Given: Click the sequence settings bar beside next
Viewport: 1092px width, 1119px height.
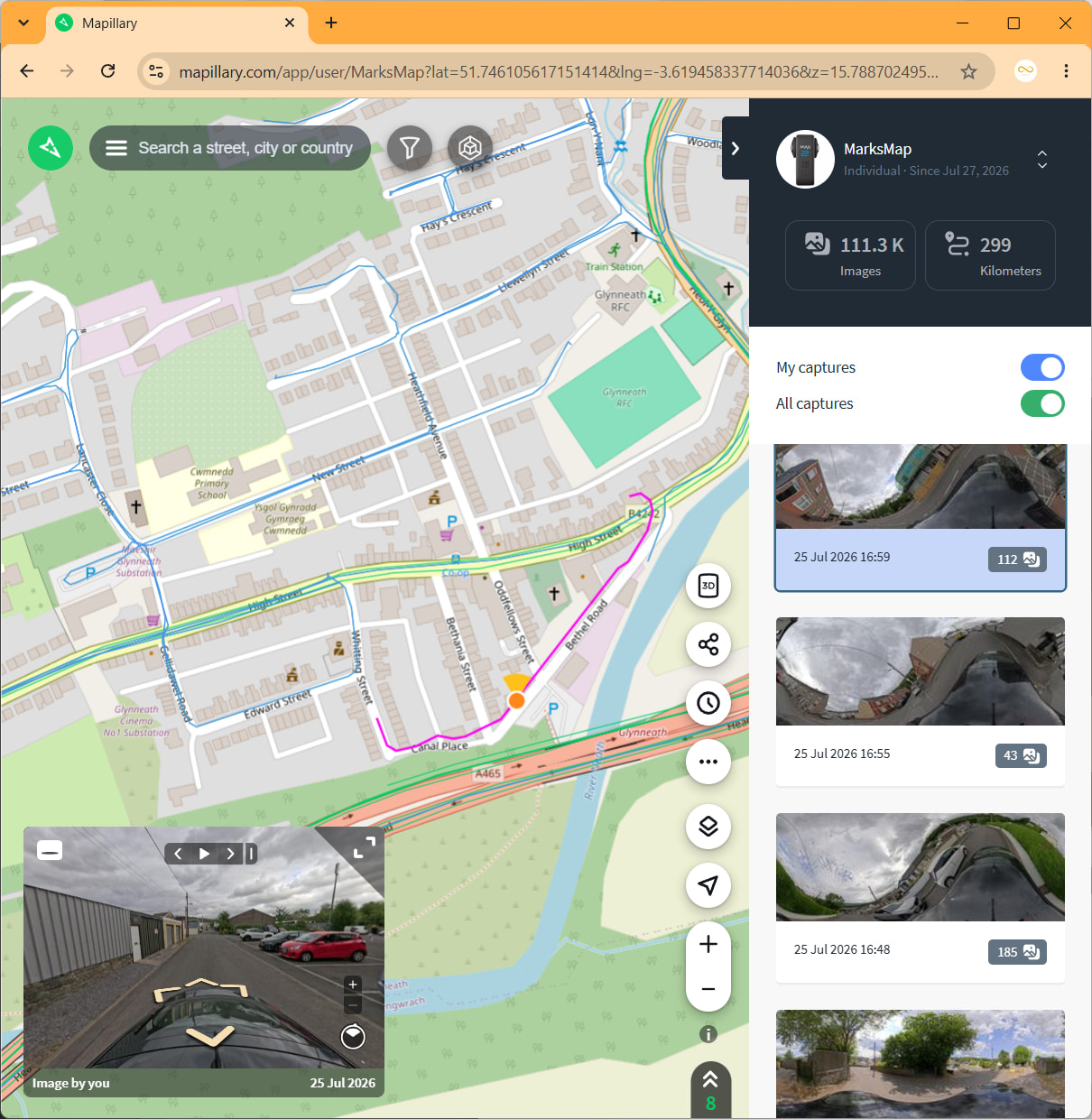Looking at the screenshot, I should (251, 854).
